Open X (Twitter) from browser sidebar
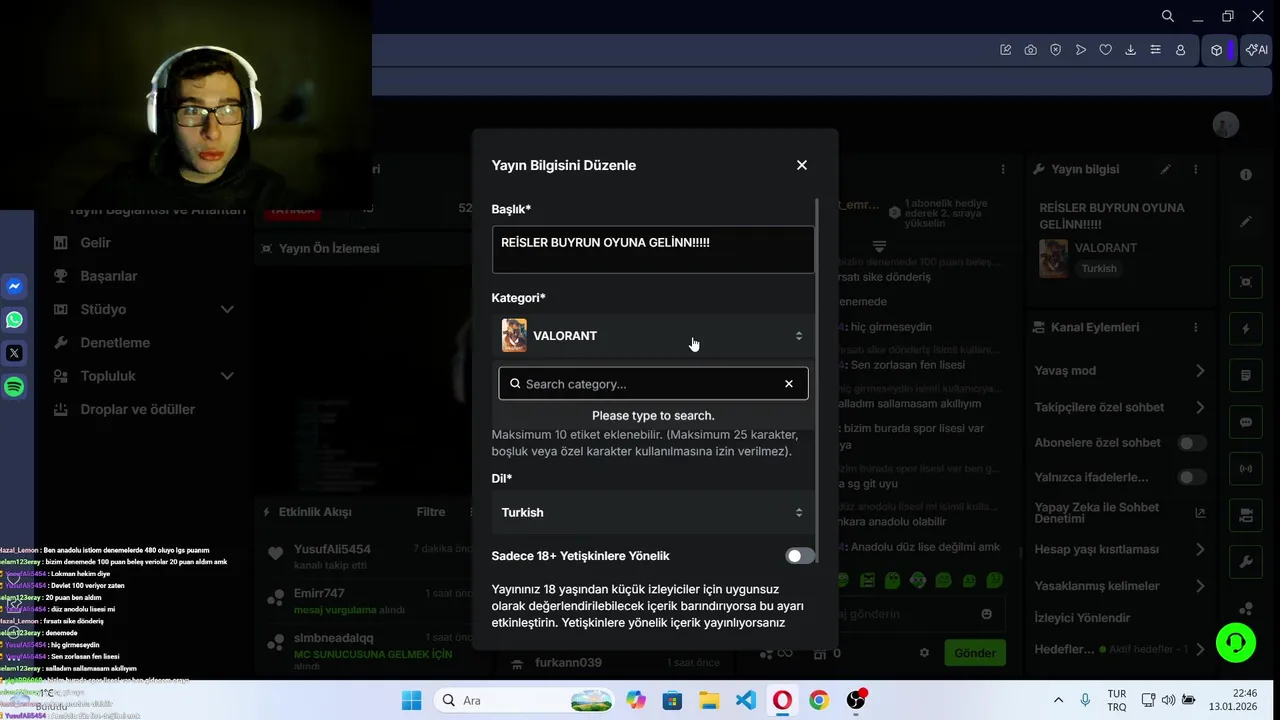This screenshot has height=720, width=1280. 14,353
